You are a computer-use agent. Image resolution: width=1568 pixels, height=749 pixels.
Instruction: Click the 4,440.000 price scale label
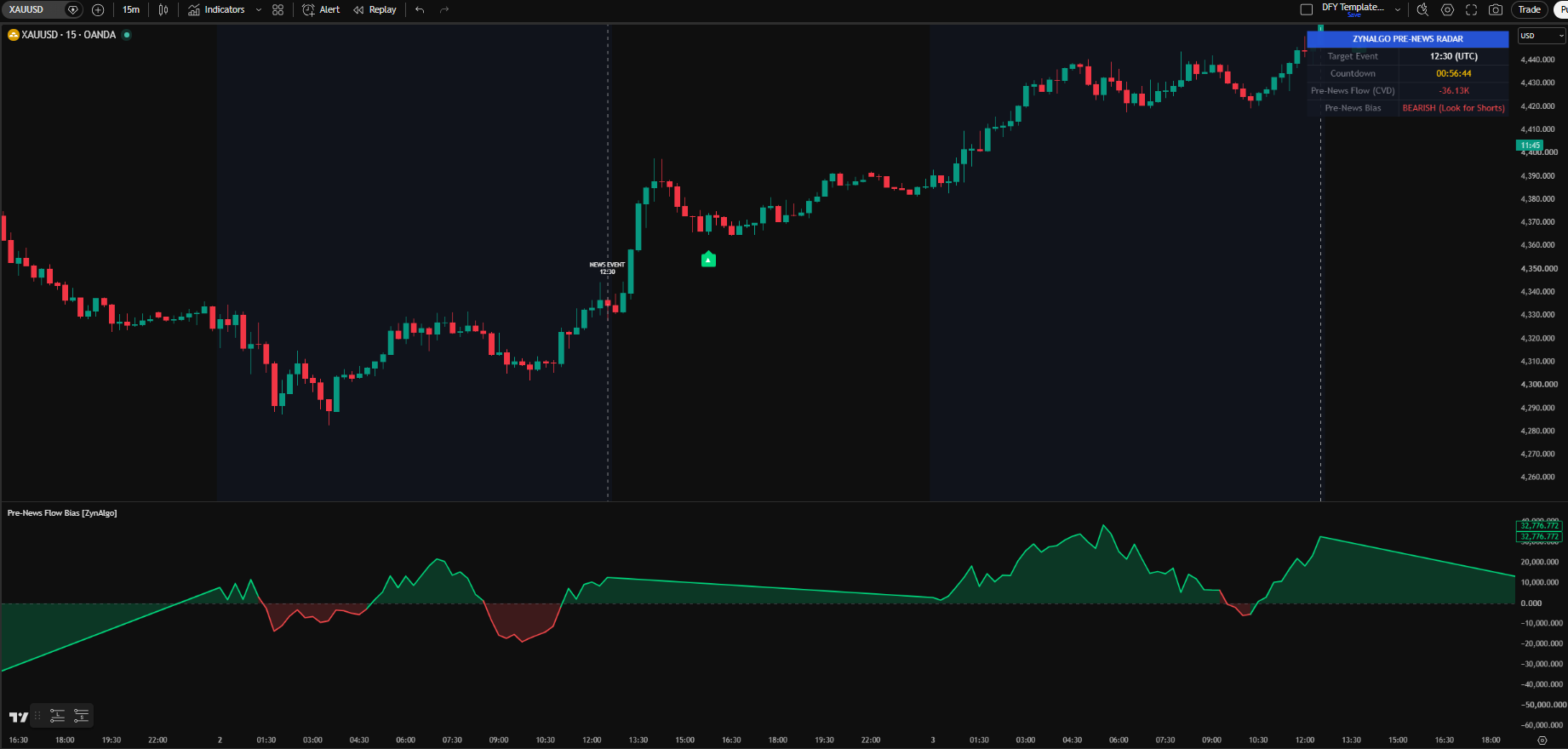[1538, 60]
